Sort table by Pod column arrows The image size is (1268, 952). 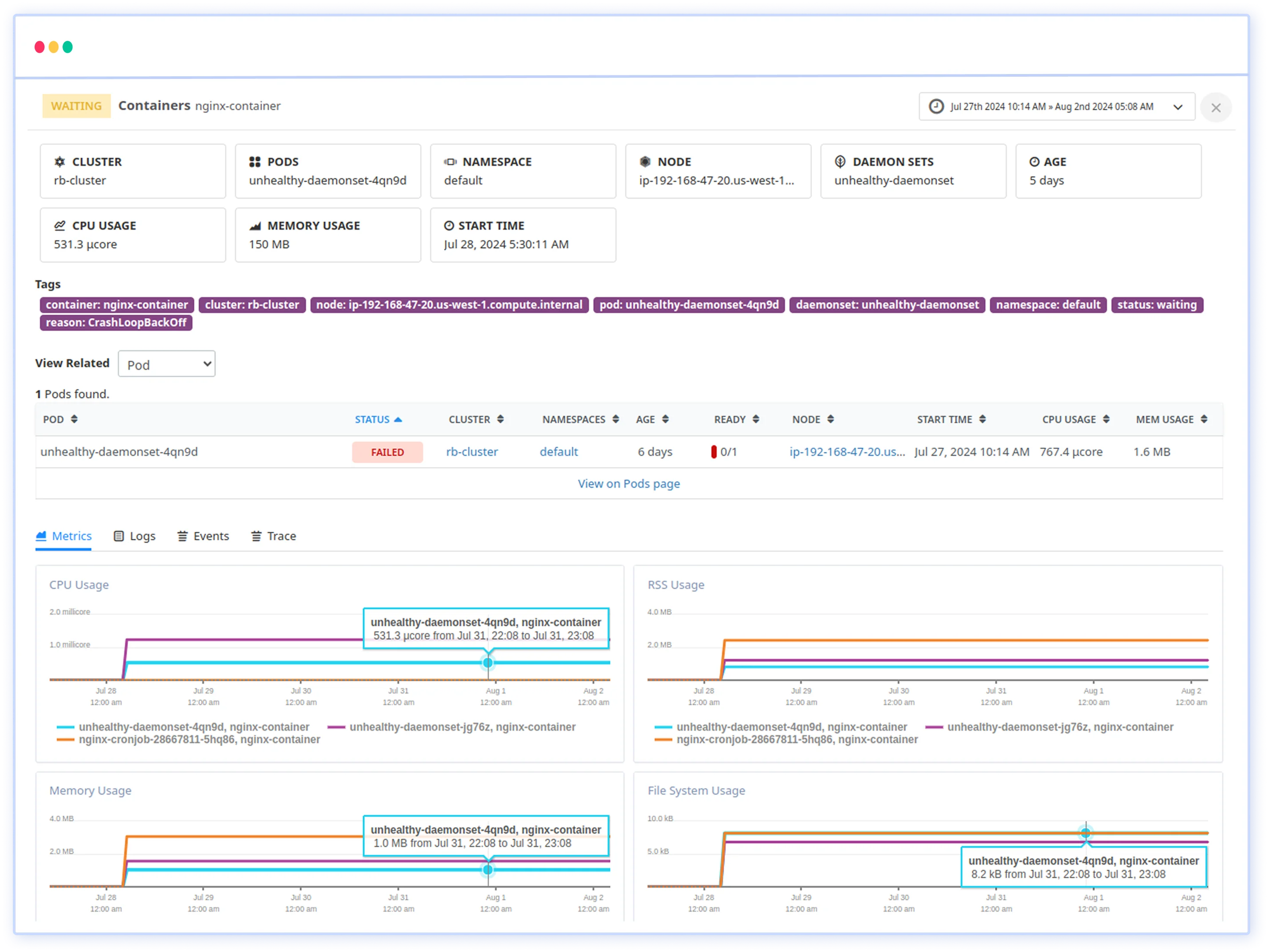[x=74, y=419]
